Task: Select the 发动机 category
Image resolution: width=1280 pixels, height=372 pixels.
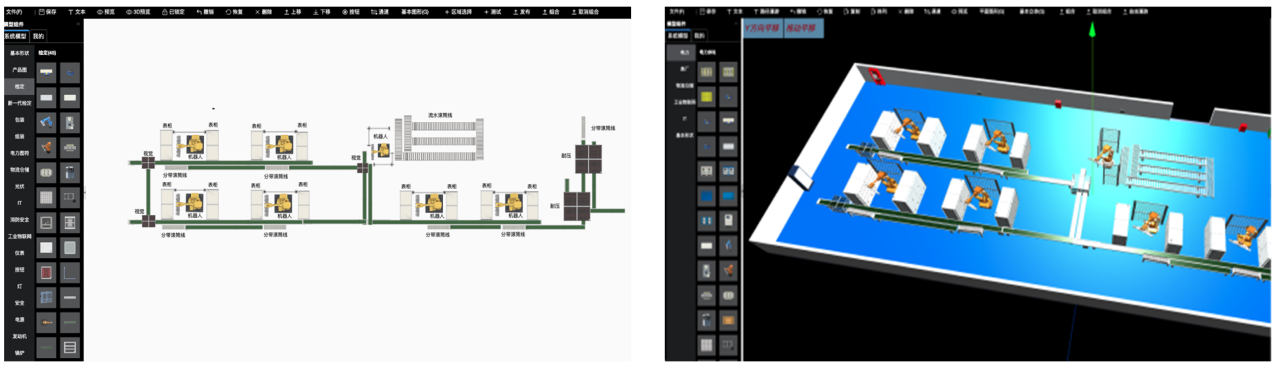Action: coord(19,336)
